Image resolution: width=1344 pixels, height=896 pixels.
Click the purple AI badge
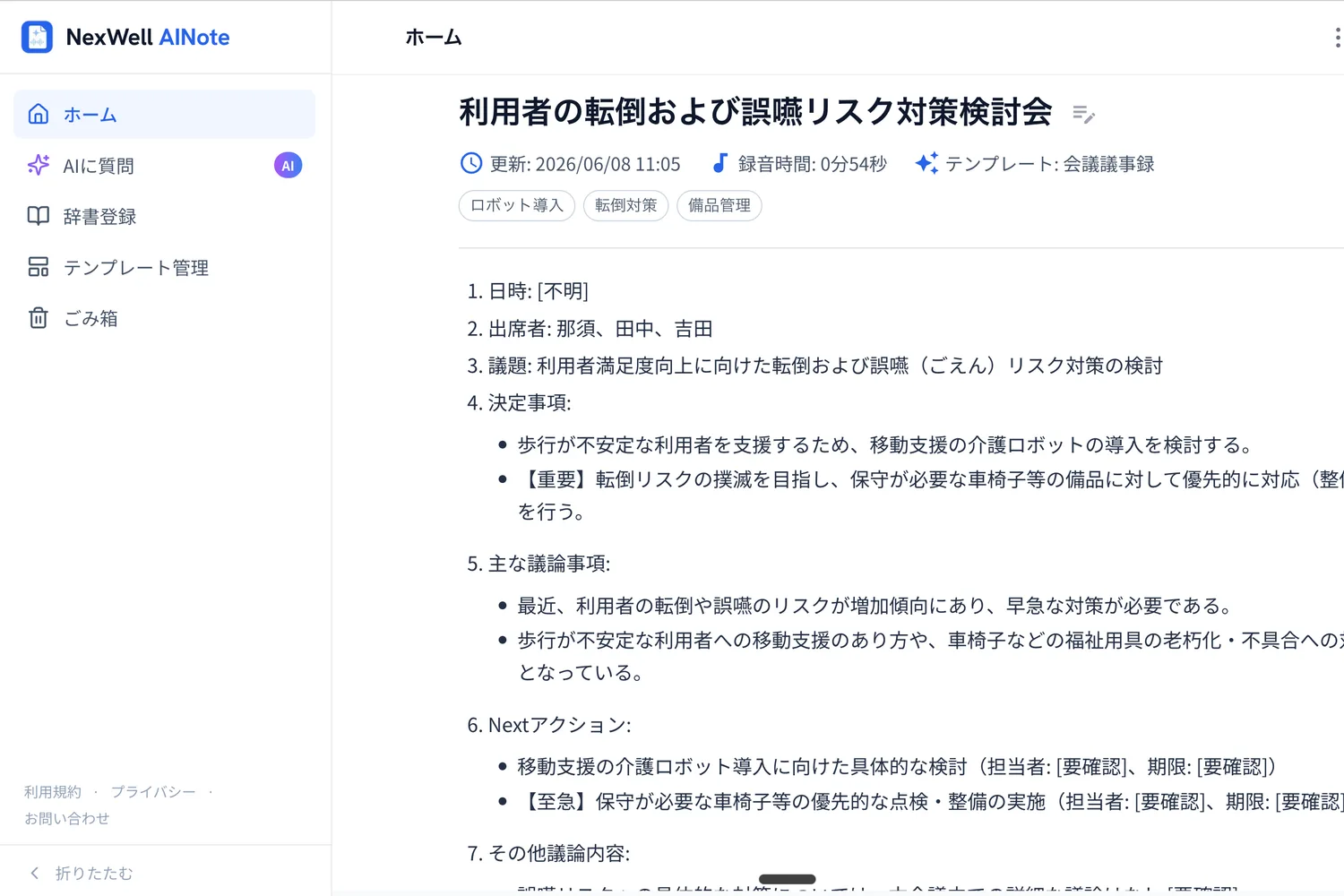coord(288,166)
